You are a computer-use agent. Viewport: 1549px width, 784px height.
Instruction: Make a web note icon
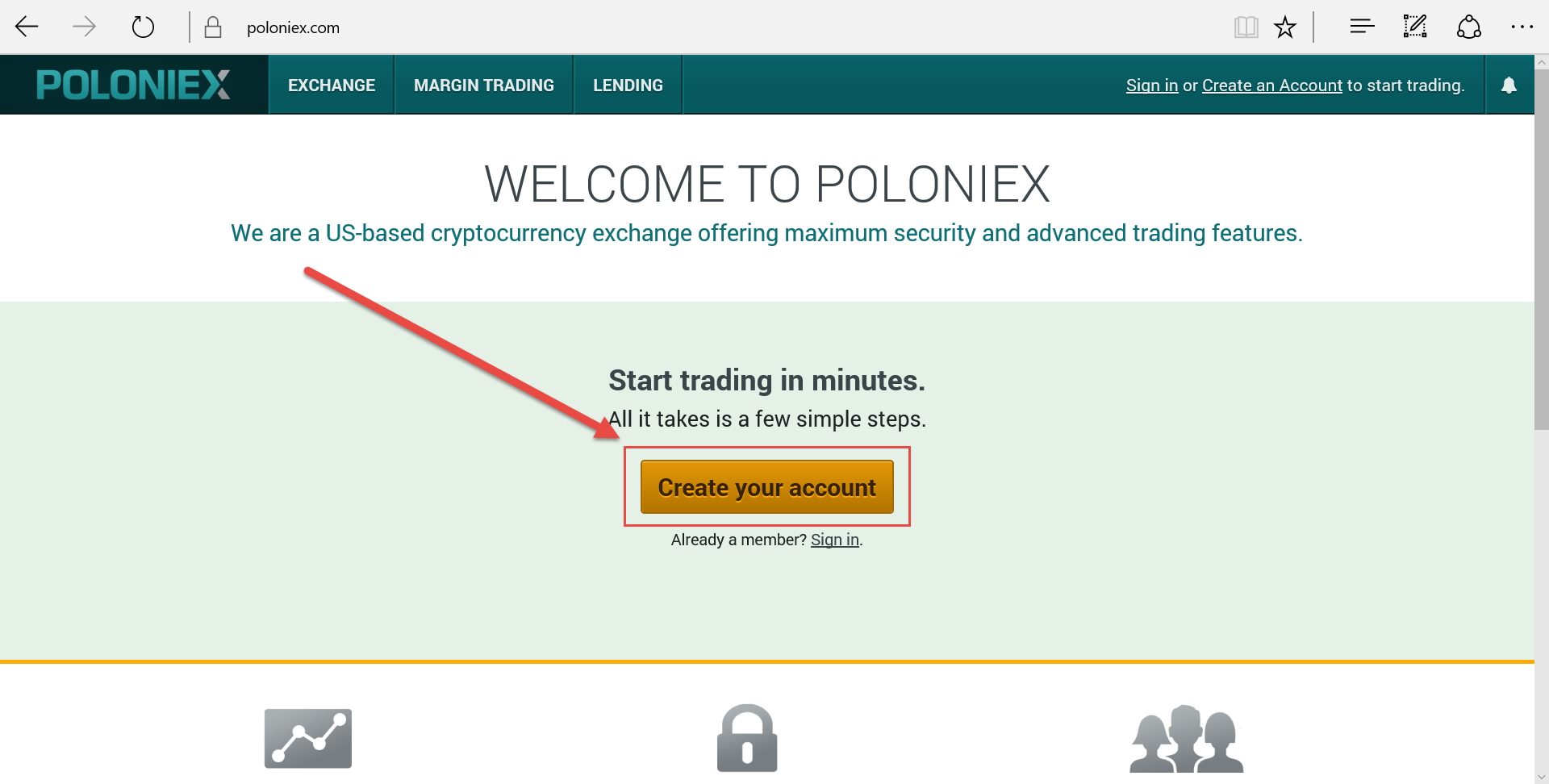(1415, 27)
